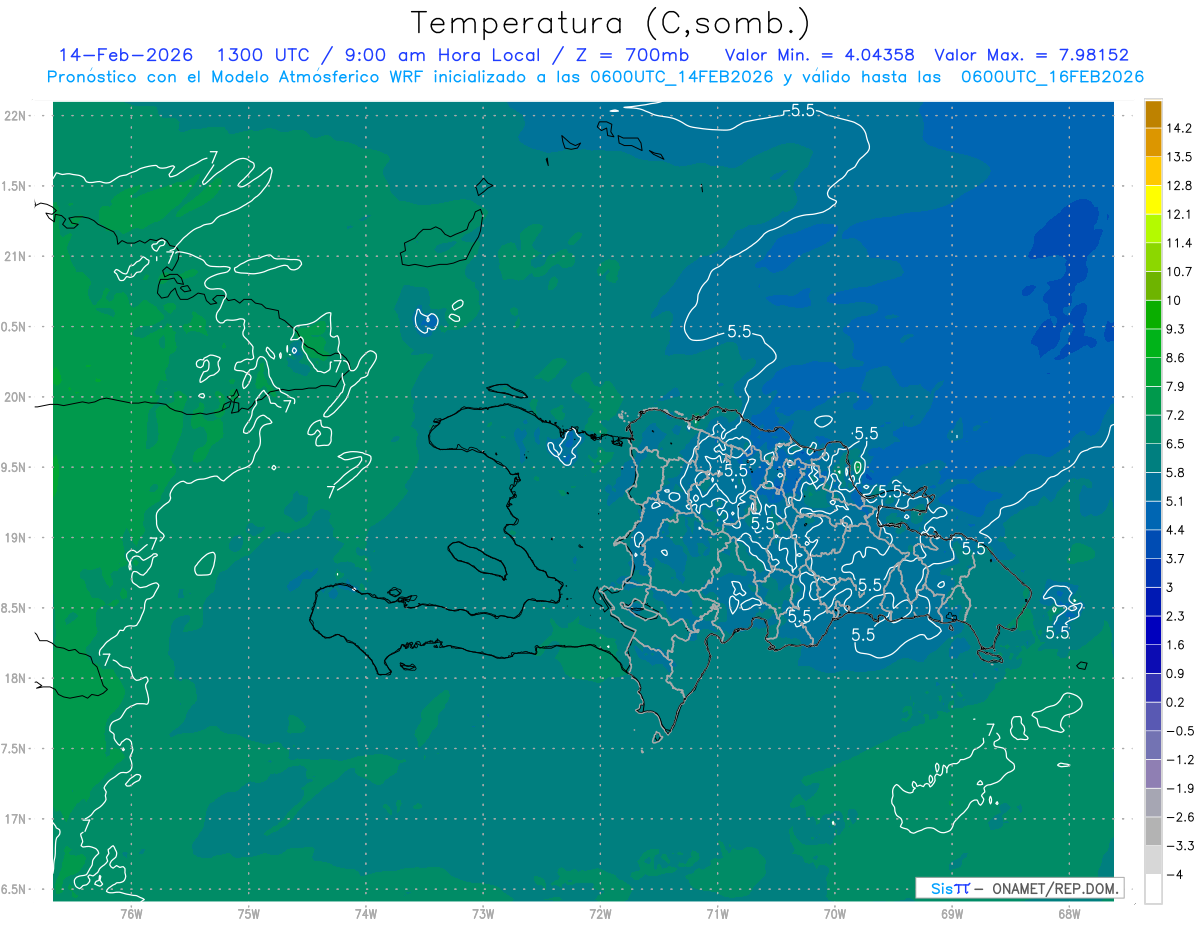Image resolution: width=1200 pixels, height=927 pixels.
Task: Click the "69W" longitude axis label
Action: pos(951,913)
